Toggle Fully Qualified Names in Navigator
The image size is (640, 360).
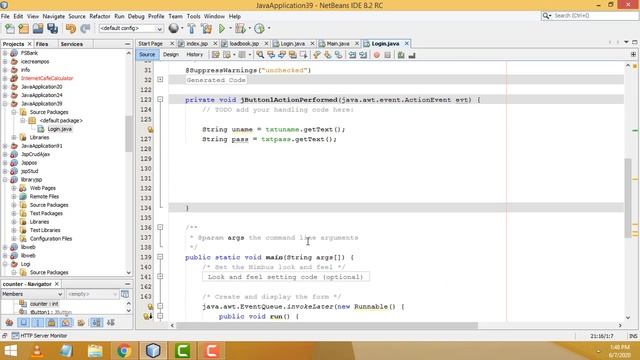(x=81, y=322)
